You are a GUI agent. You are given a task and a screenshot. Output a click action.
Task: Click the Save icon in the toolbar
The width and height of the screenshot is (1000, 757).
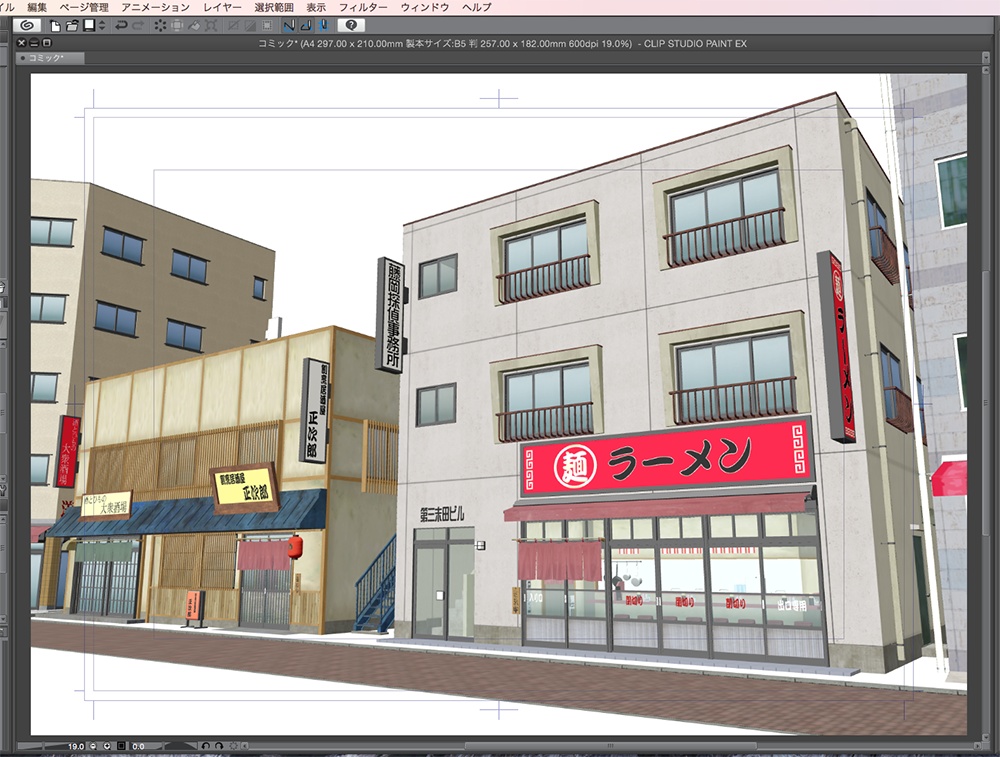[89, 28]
